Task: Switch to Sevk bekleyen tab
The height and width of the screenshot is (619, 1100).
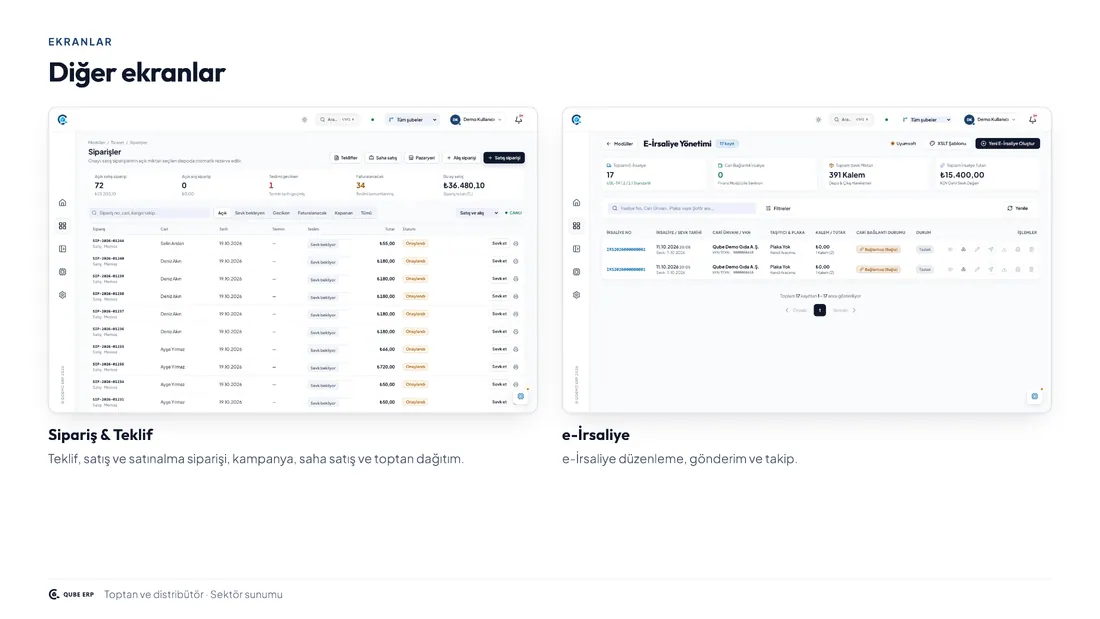Action: tap(250, 213)
